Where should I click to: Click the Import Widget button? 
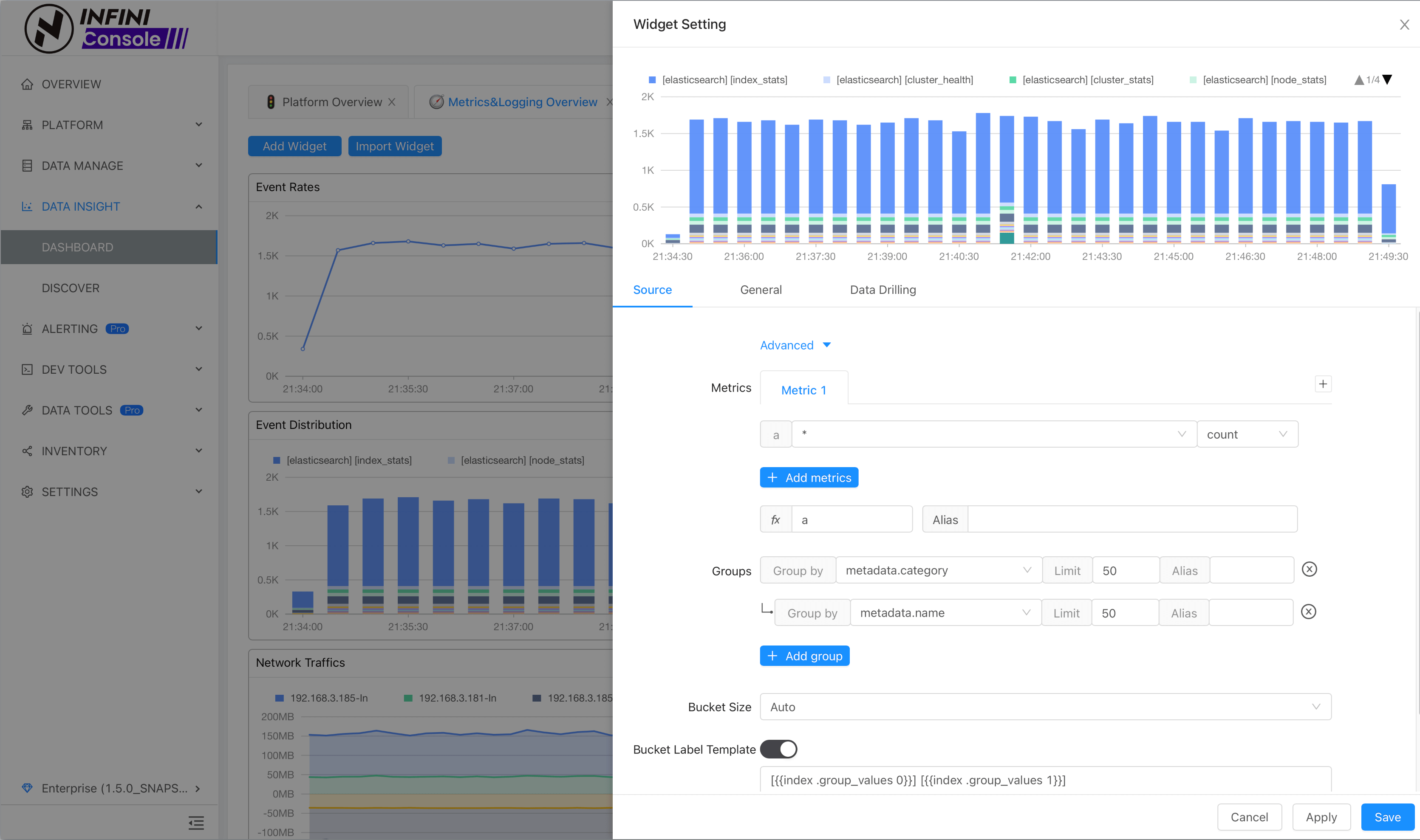pyautogui.click(x=395, y=146)
